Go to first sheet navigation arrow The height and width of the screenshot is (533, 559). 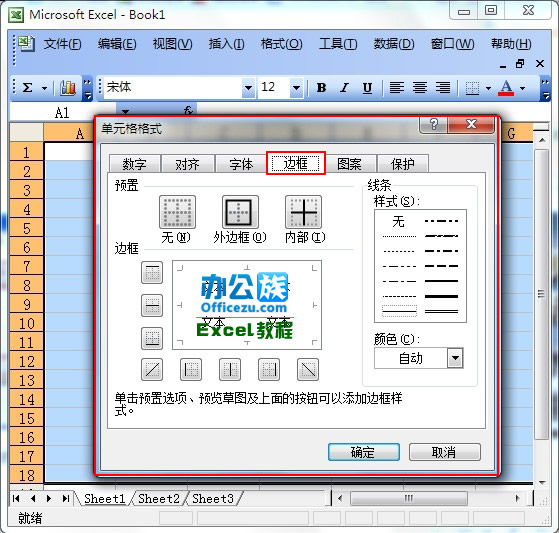(16, 498)
